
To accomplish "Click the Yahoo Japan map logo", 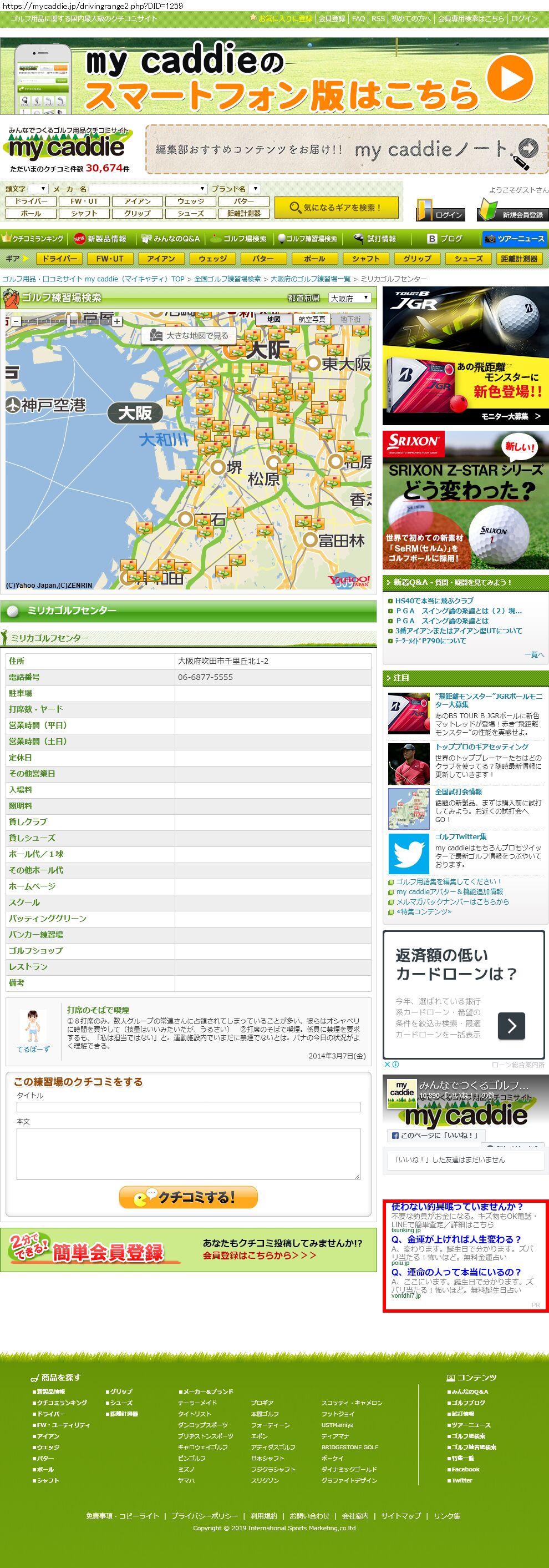I will [349, 580].
